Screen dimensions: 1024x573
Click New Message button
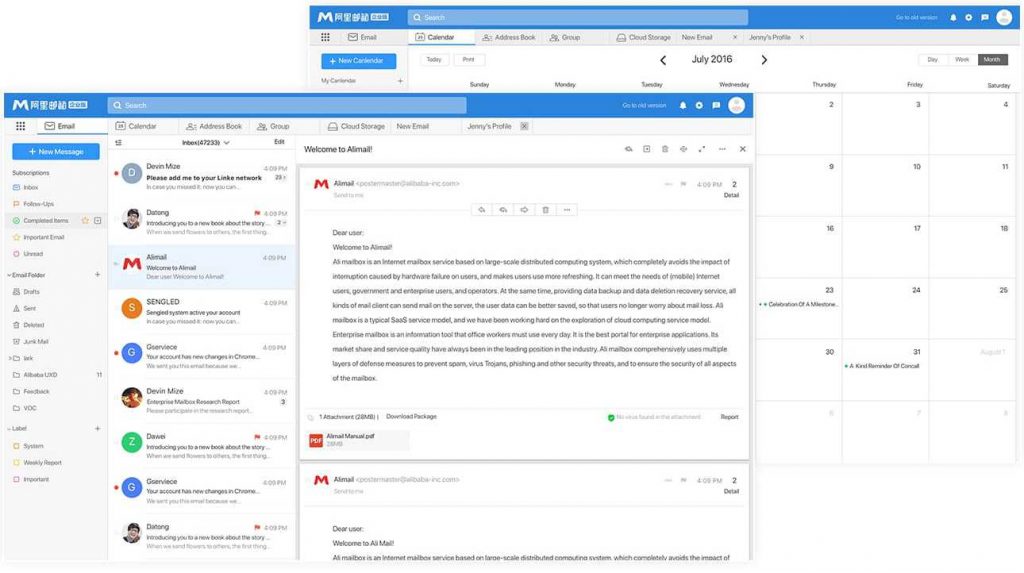(x=56, y=152)
